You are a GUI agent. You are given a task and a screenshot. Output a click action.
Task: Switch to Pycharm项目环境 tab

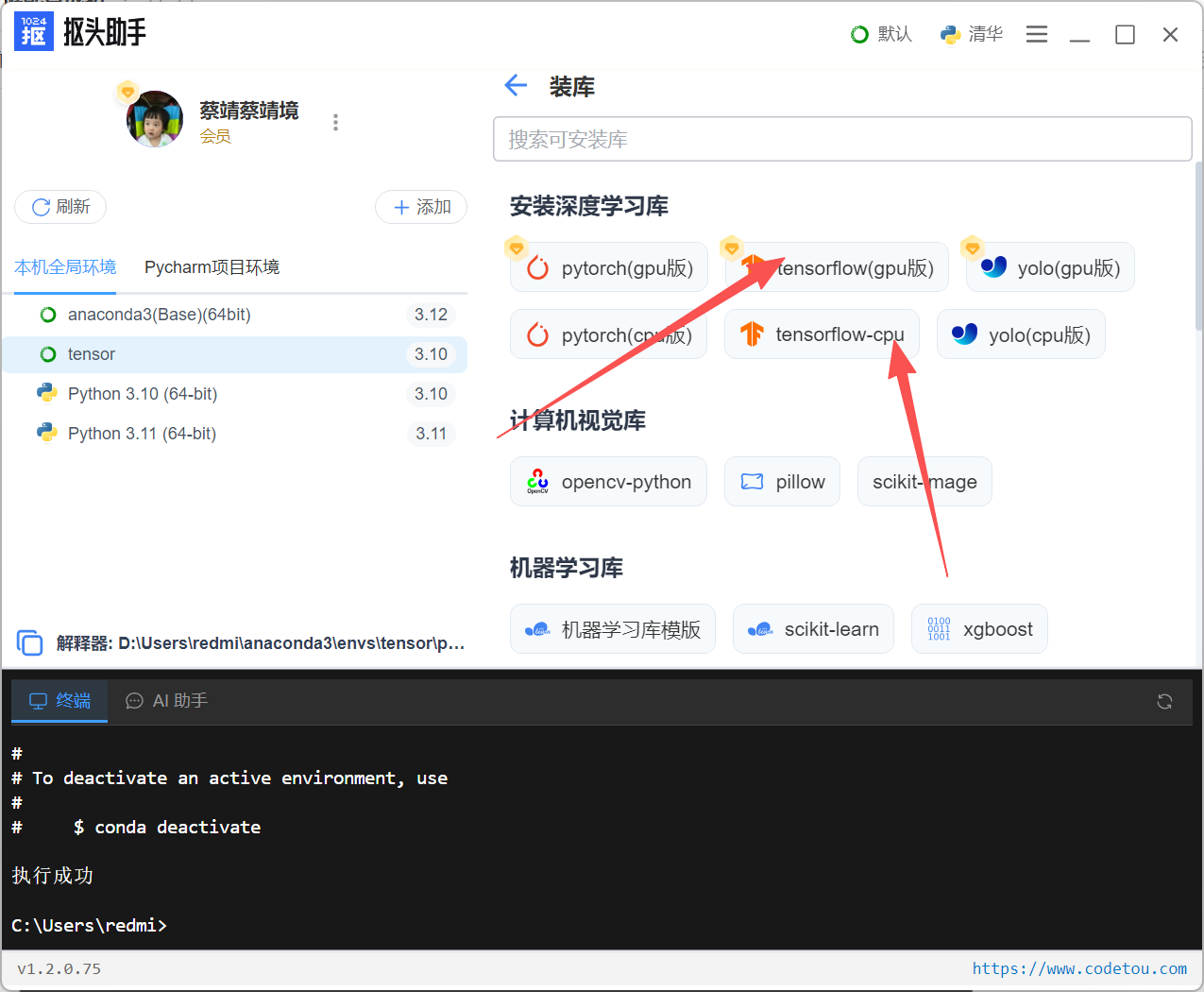pos(212,267)
